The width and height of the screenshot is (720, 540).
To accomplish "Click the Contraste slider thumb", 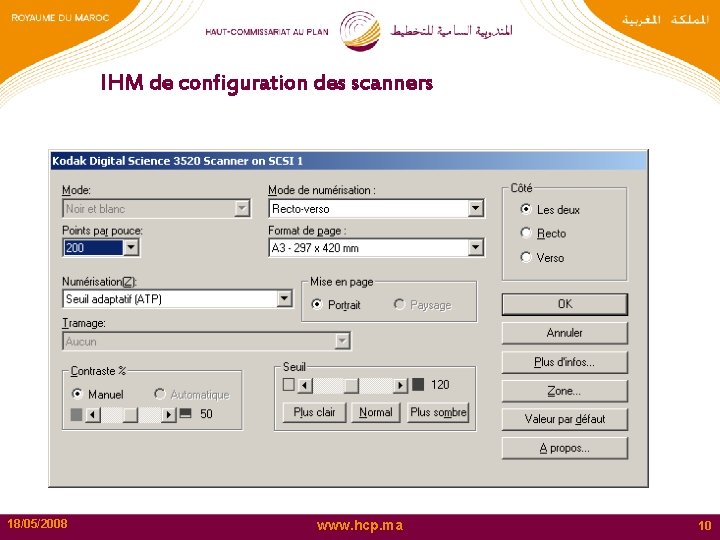I will tap(130, 415).
